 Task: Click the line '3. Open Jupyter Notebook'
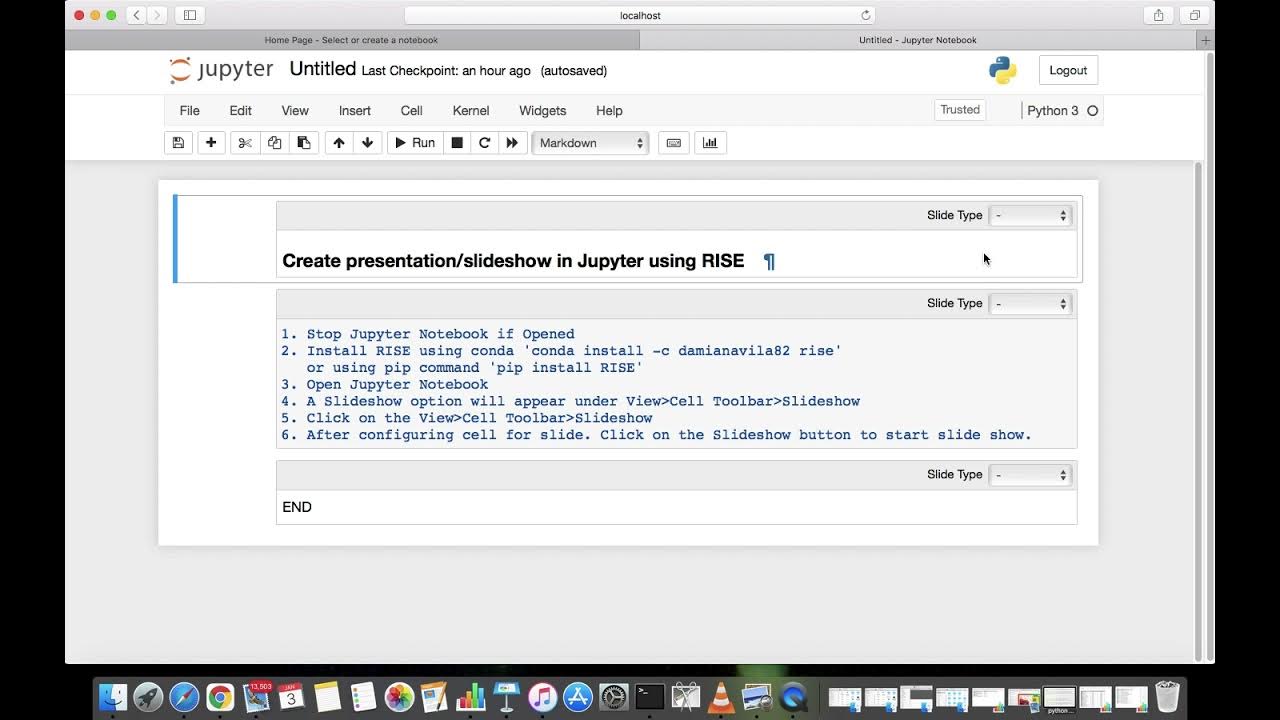click(385, 384)
